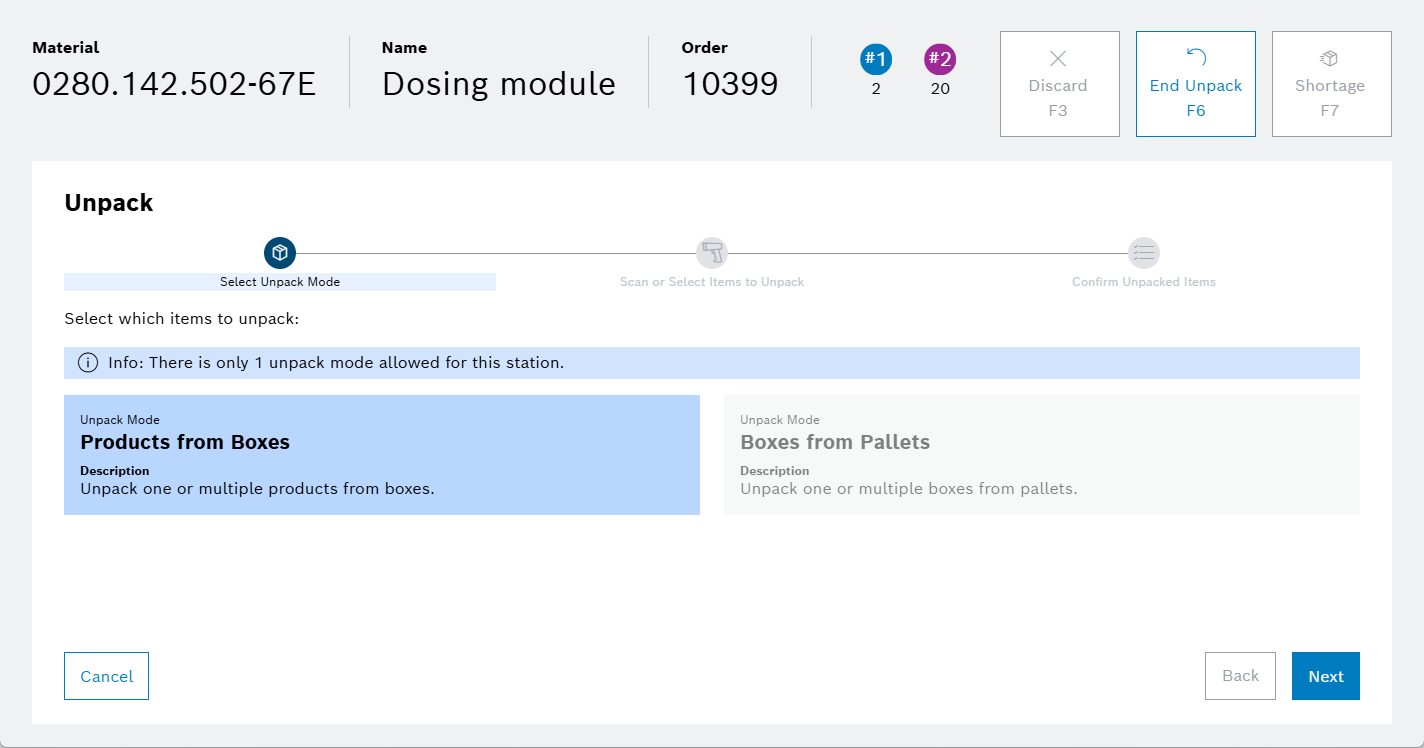Screen dimensions: 1424x748
Task: Click the info circle icon in the banner
Action: pyautogui.click(x=88, y=363)
